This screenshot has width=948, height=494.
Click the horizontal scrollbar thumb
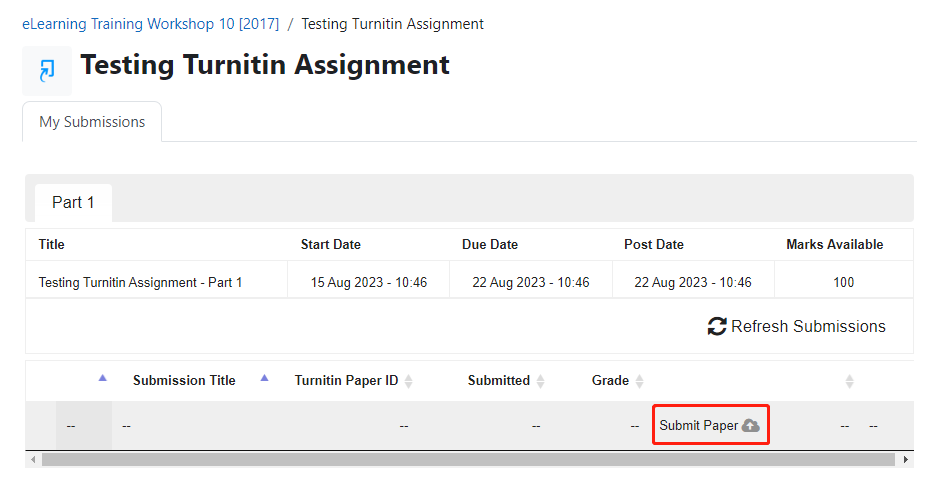click(x=468, y=460)
